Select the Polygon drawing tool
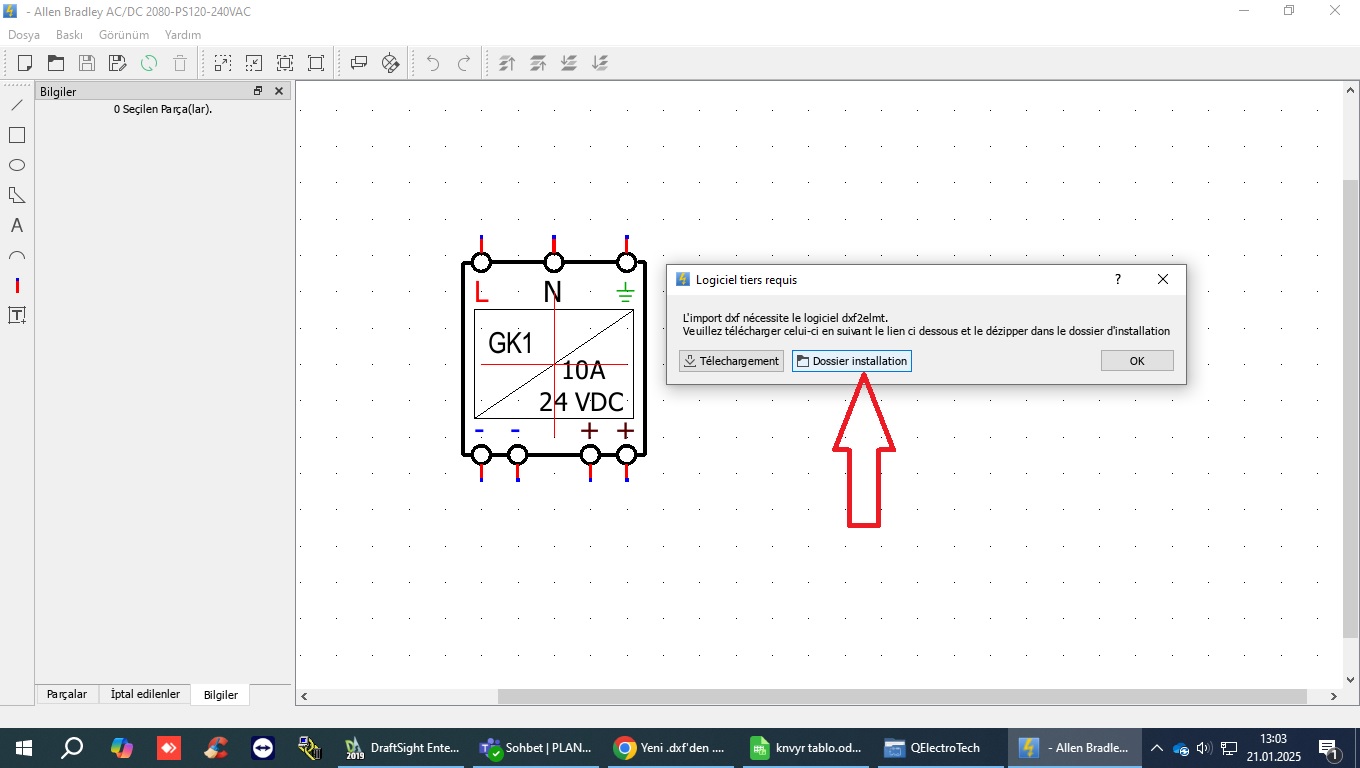The width and height of the screenshot is (1360, 768). coord(17,195)
